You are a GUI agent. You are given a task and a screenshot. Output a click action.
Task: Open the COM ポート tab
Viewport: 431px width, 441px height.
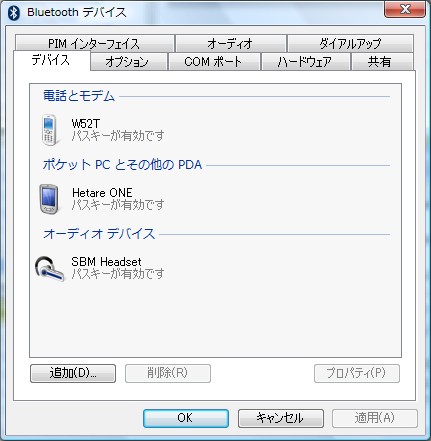[214, 62]
